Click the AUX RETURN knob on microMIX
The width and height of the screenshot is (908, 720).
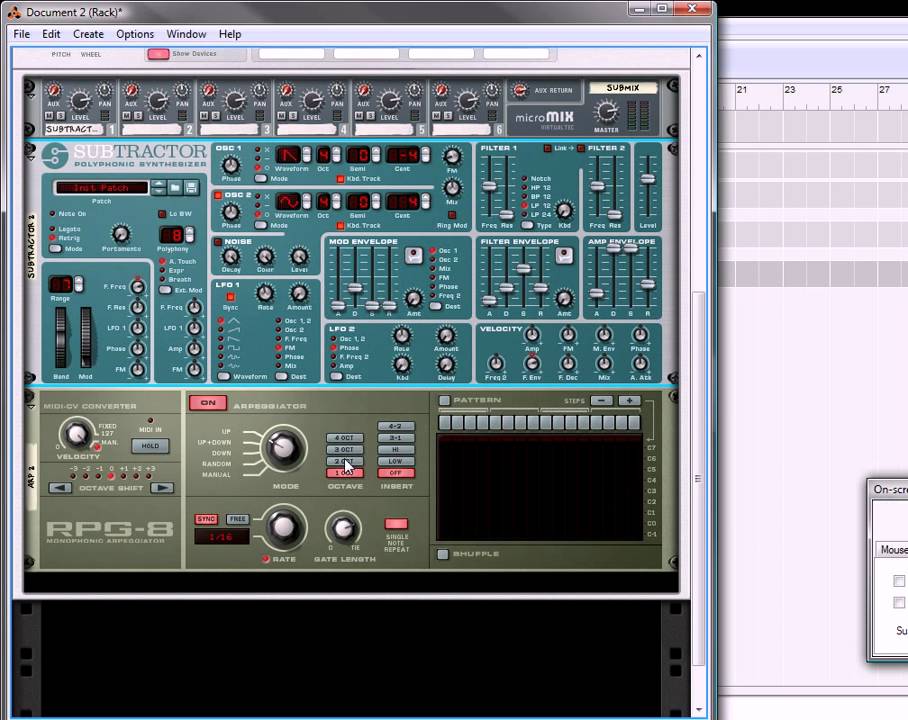click(x=520, y=90)
